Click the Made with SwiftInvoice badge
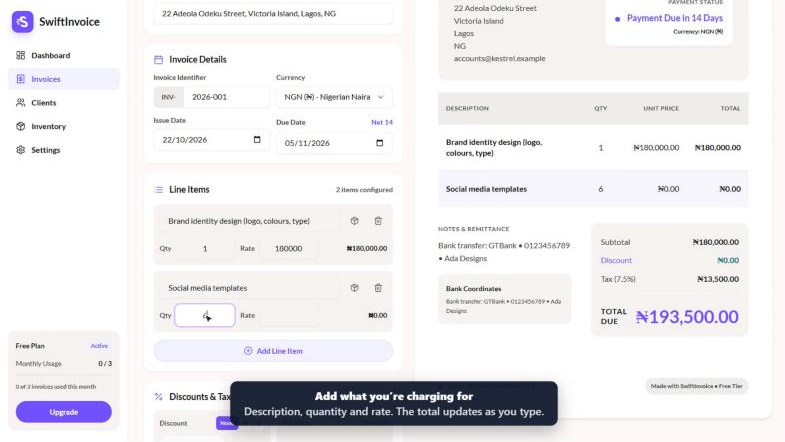This screenshot has width=785, height=442. 696,386
